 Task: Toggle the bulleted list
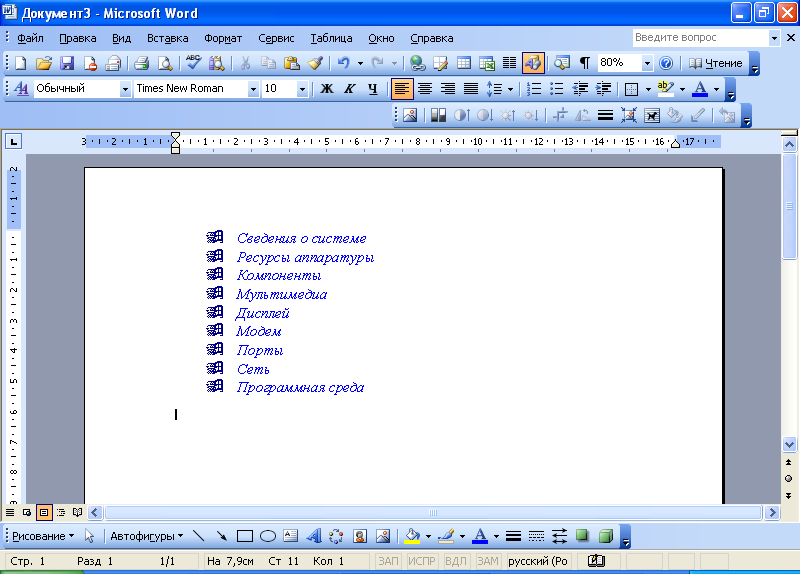coord(557,89)
